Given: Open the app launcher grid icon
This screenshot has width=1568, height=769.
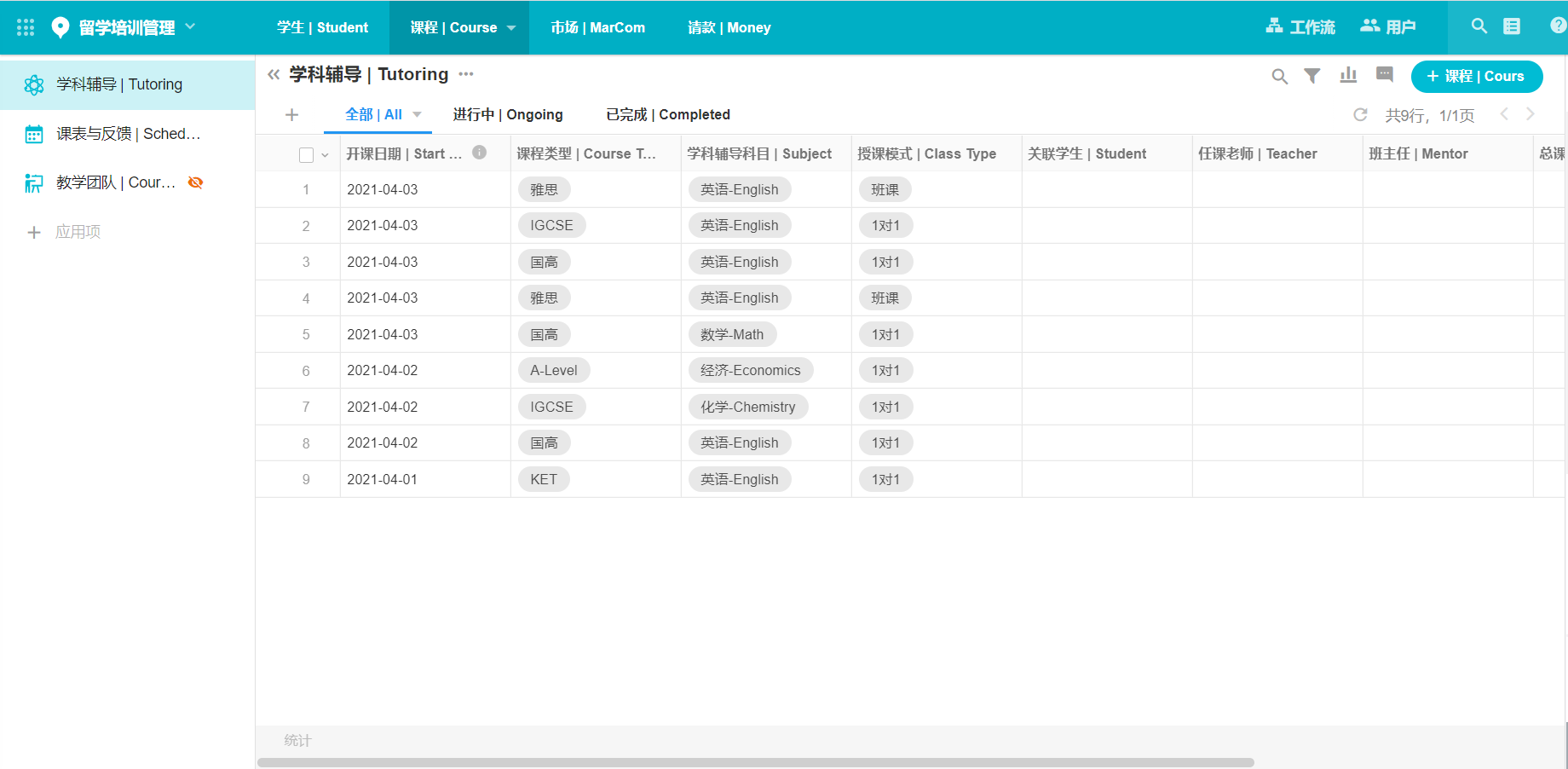Looking at the screenshot, I should (x=26, y=27).
